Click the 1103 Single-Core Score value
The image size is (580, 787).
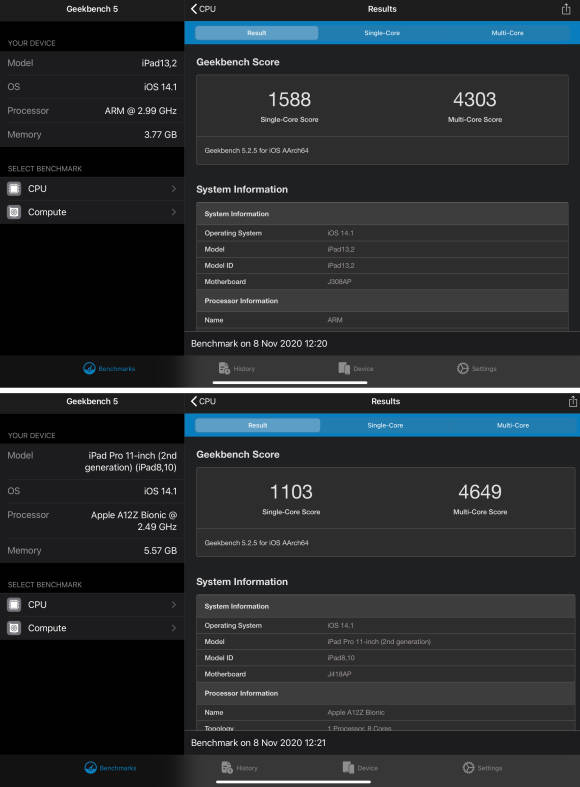click(x=291, y=492)
